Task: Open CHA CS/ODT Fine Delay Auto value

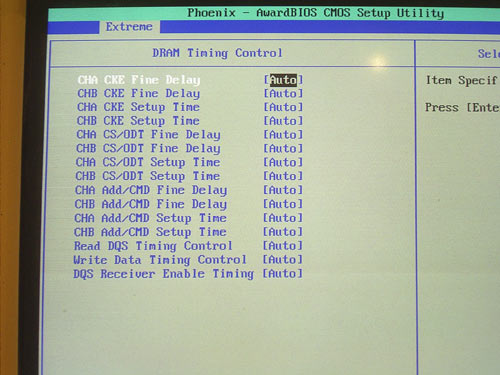Action: [x=283, y=135]
